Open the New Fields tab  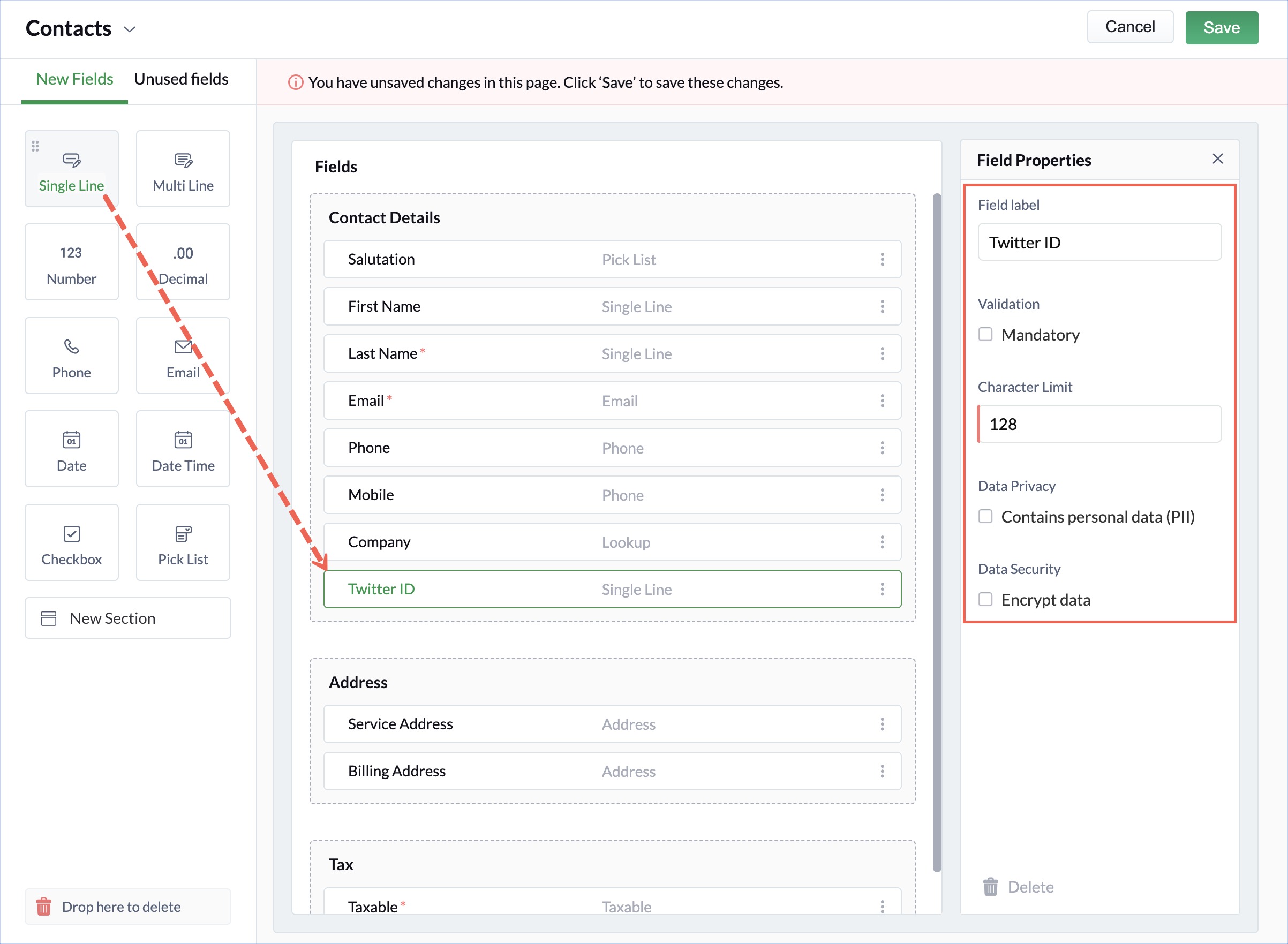click(74, 79)
